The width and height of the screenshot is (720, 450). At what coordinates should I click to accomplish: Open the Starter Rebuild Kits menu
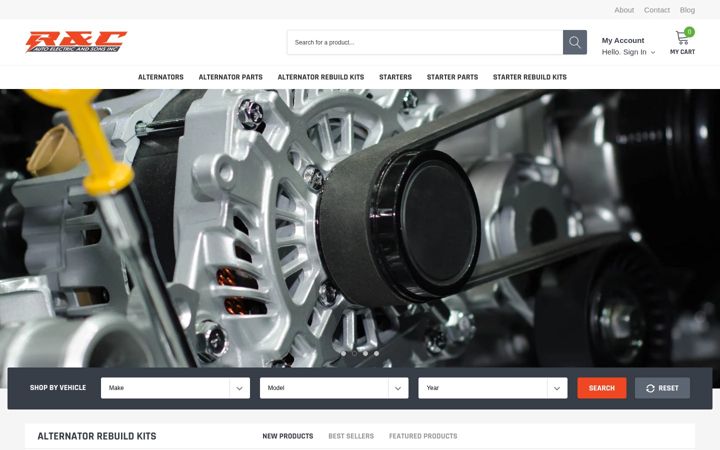tap(529, 77)
